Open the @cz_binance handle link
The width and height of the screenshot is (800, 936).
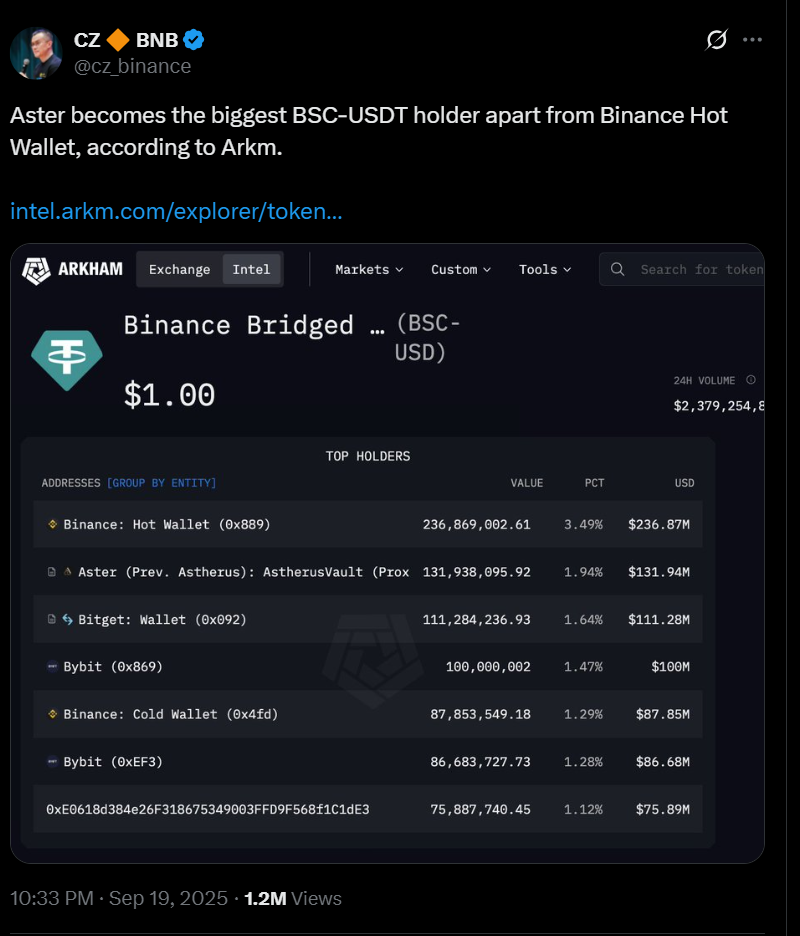[x=132, y=66]
